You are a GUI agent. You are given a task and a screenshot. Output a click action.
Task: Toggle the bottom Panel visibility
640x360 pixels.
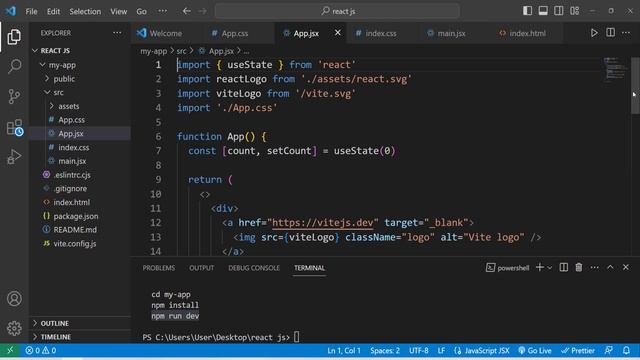(x=543, y=11)
